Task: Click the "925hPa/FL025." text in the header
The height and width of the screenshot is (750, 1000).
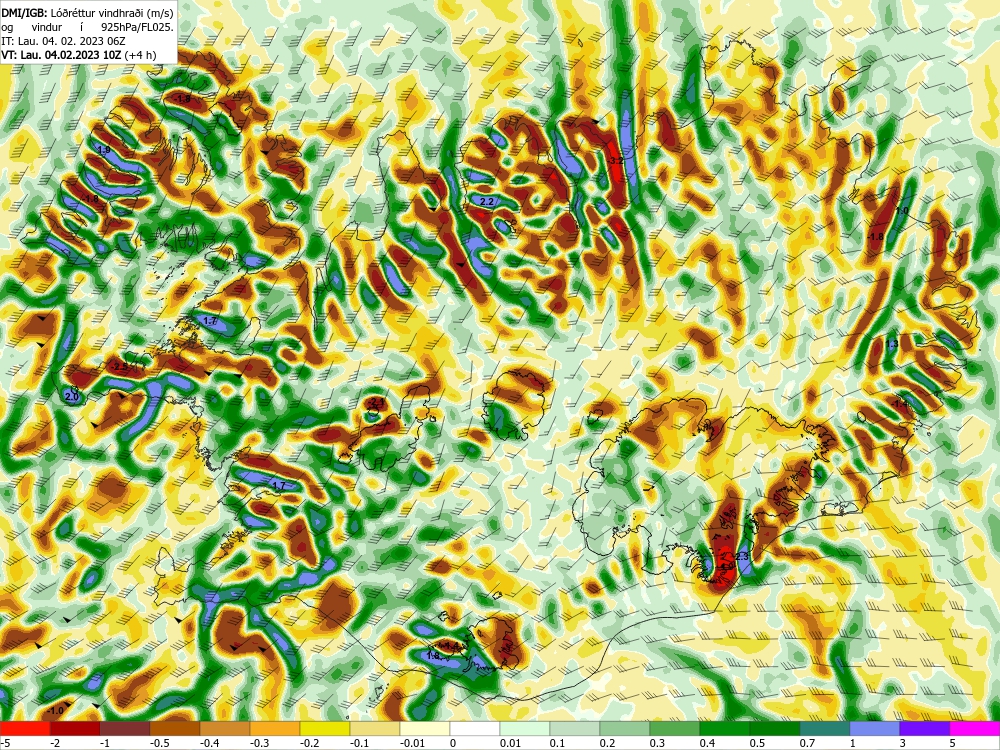Action: pos(138,27)
